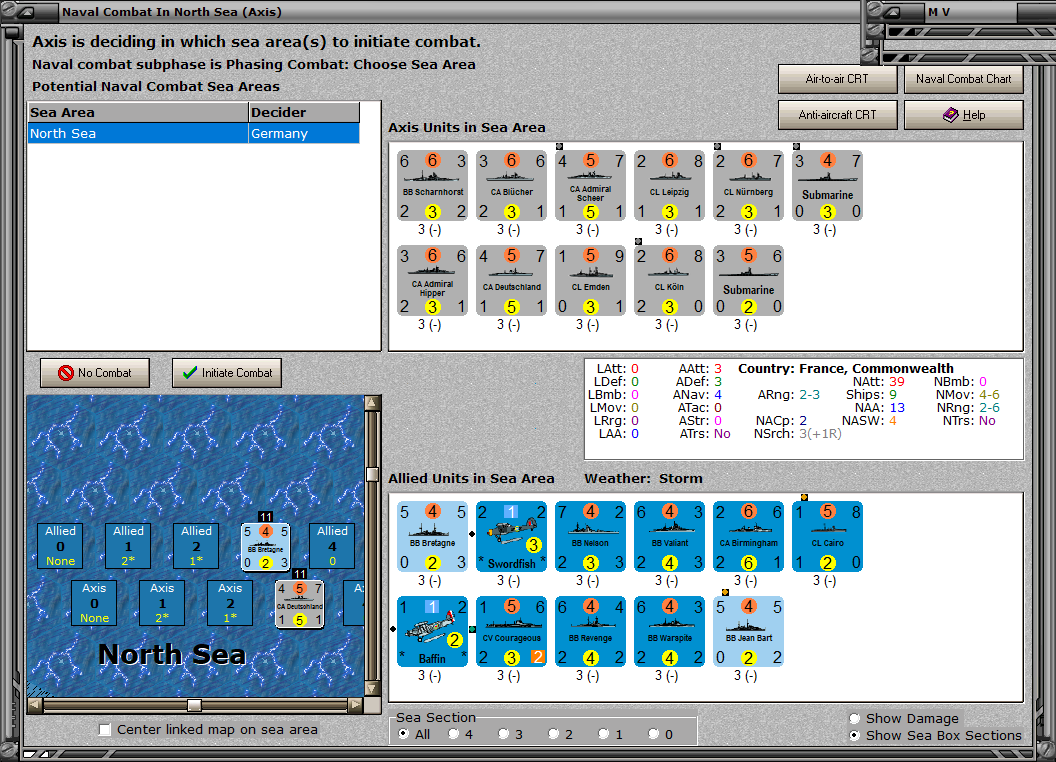The width and height of the screenshot is (1056, 762).
Task: Choose the CA Deutschland counter in Axis units
Action: (511, 281)
